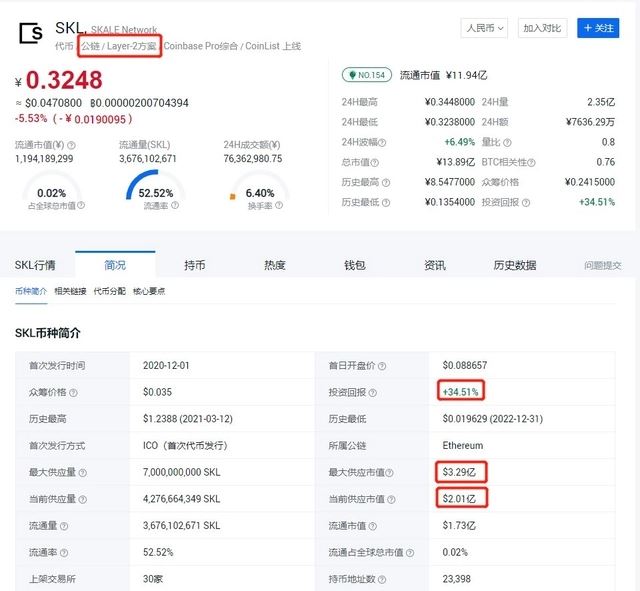Viewport: 640px width, 591px height.
Task: Click the $1.2388 (2021-03-12) value
Action: (x=188, y=419)
